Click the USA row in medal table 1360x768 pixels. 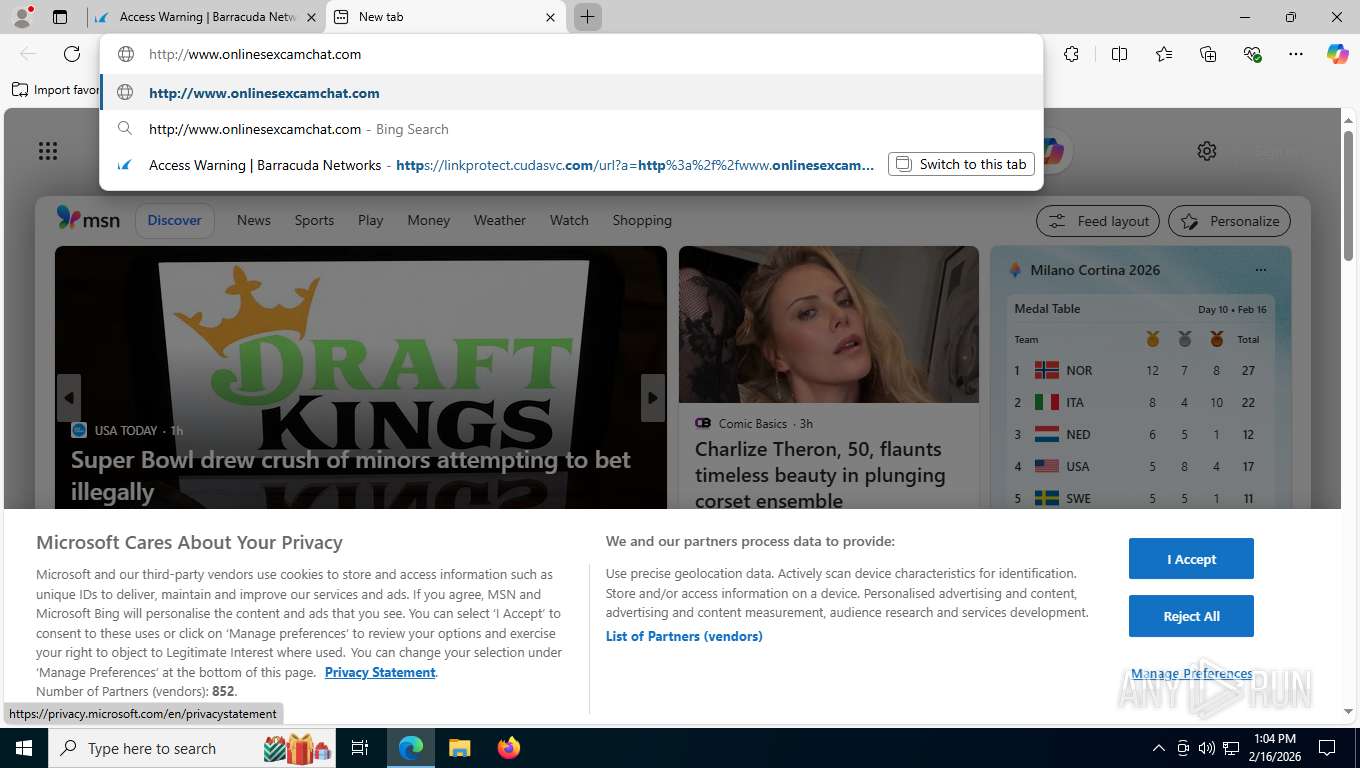pos(1140,466)
